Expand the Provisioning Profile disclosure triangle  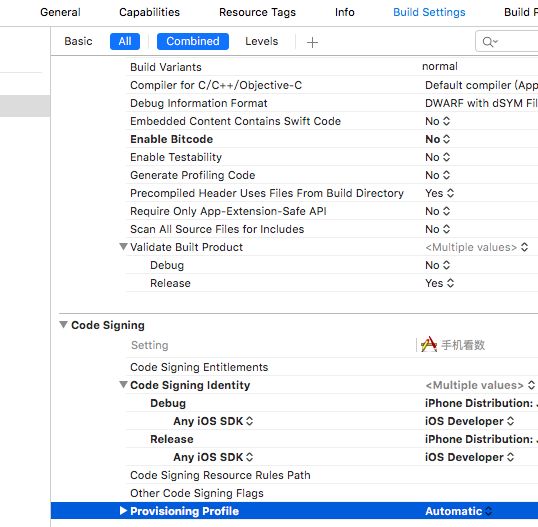click(x=123, y=511)
